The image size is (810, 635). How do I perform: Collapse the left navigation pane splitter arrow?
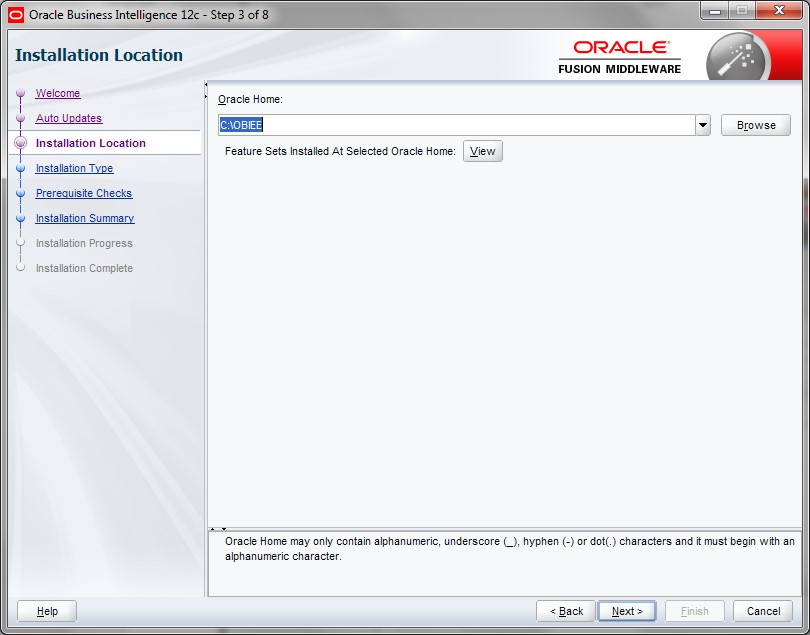click(x=206, y=85)
